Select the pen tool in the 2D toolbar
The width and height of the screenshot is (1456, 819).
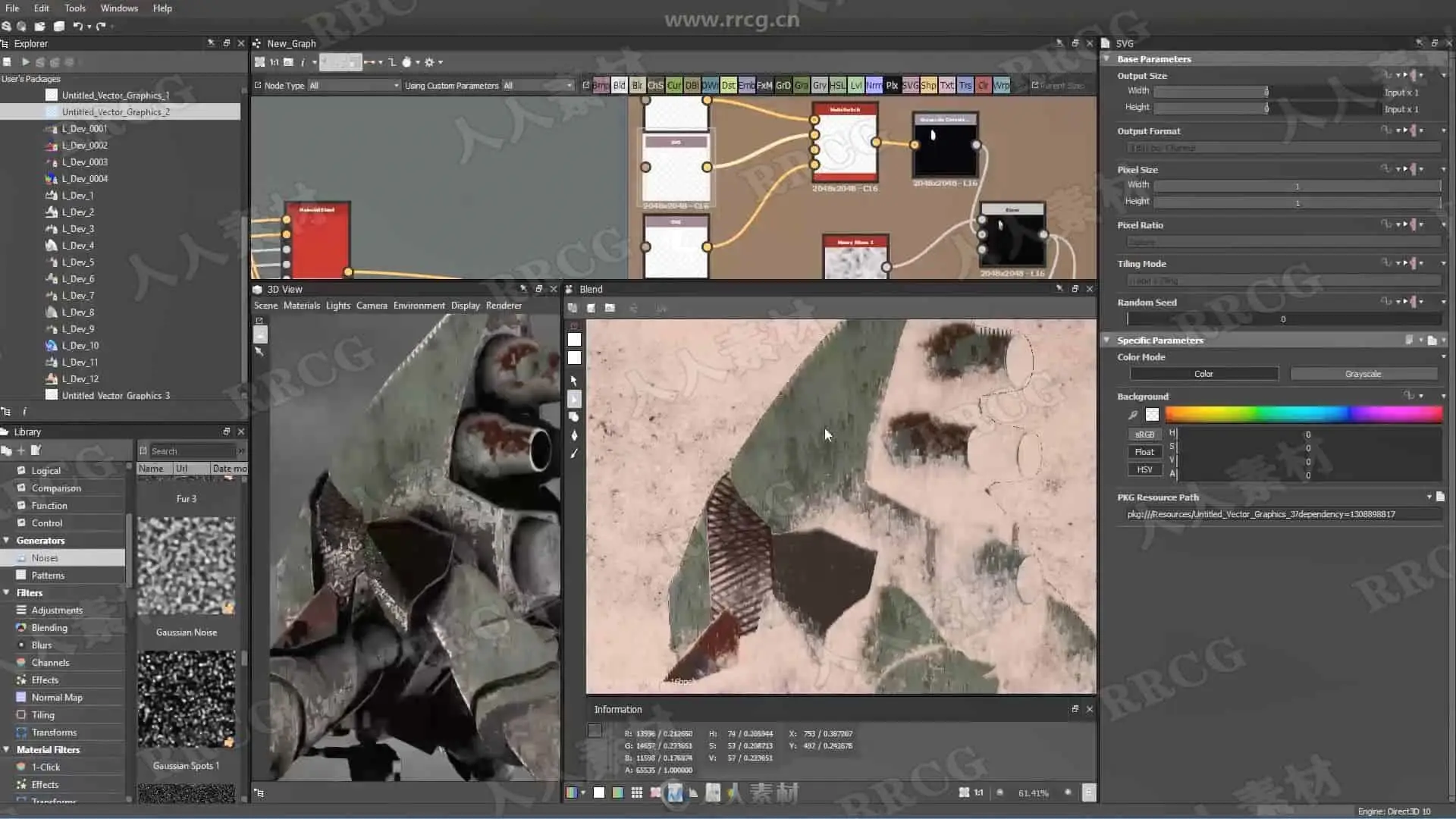pyautogui.click(x=574, y=435)
